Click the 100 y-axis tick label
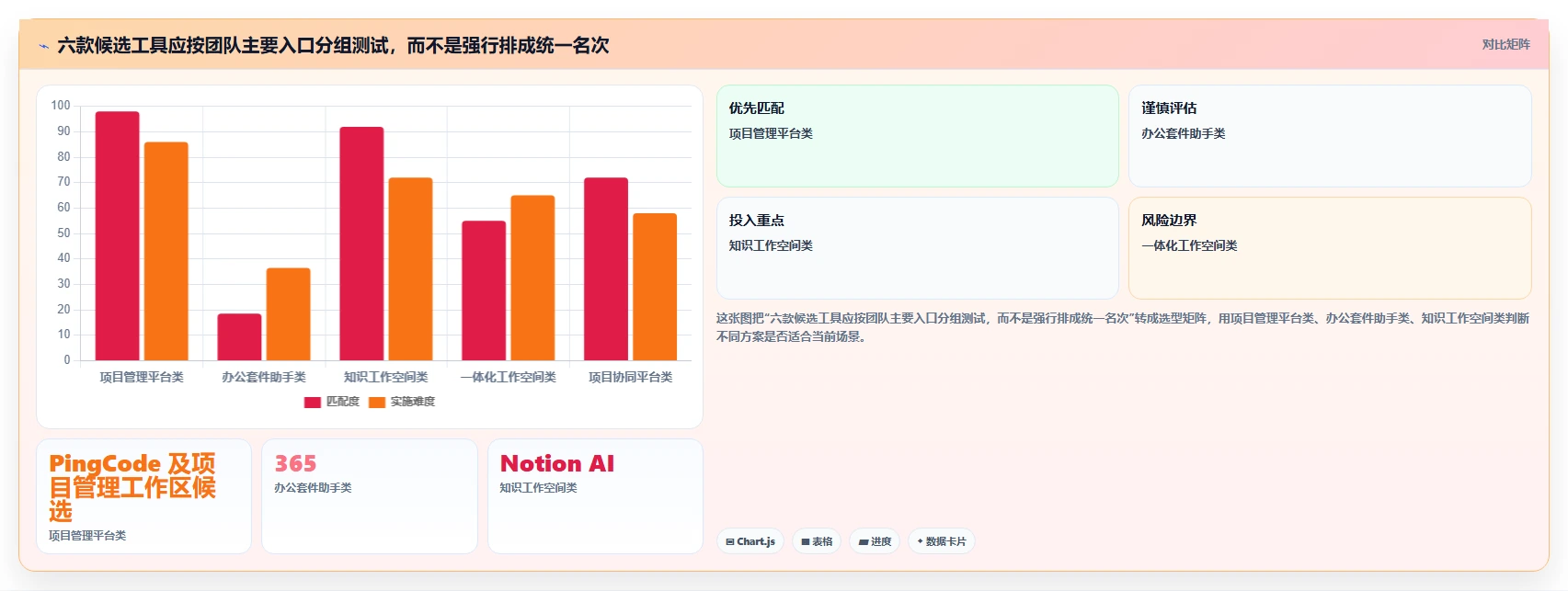This screenshot has height=591, width=1568. 61,106
